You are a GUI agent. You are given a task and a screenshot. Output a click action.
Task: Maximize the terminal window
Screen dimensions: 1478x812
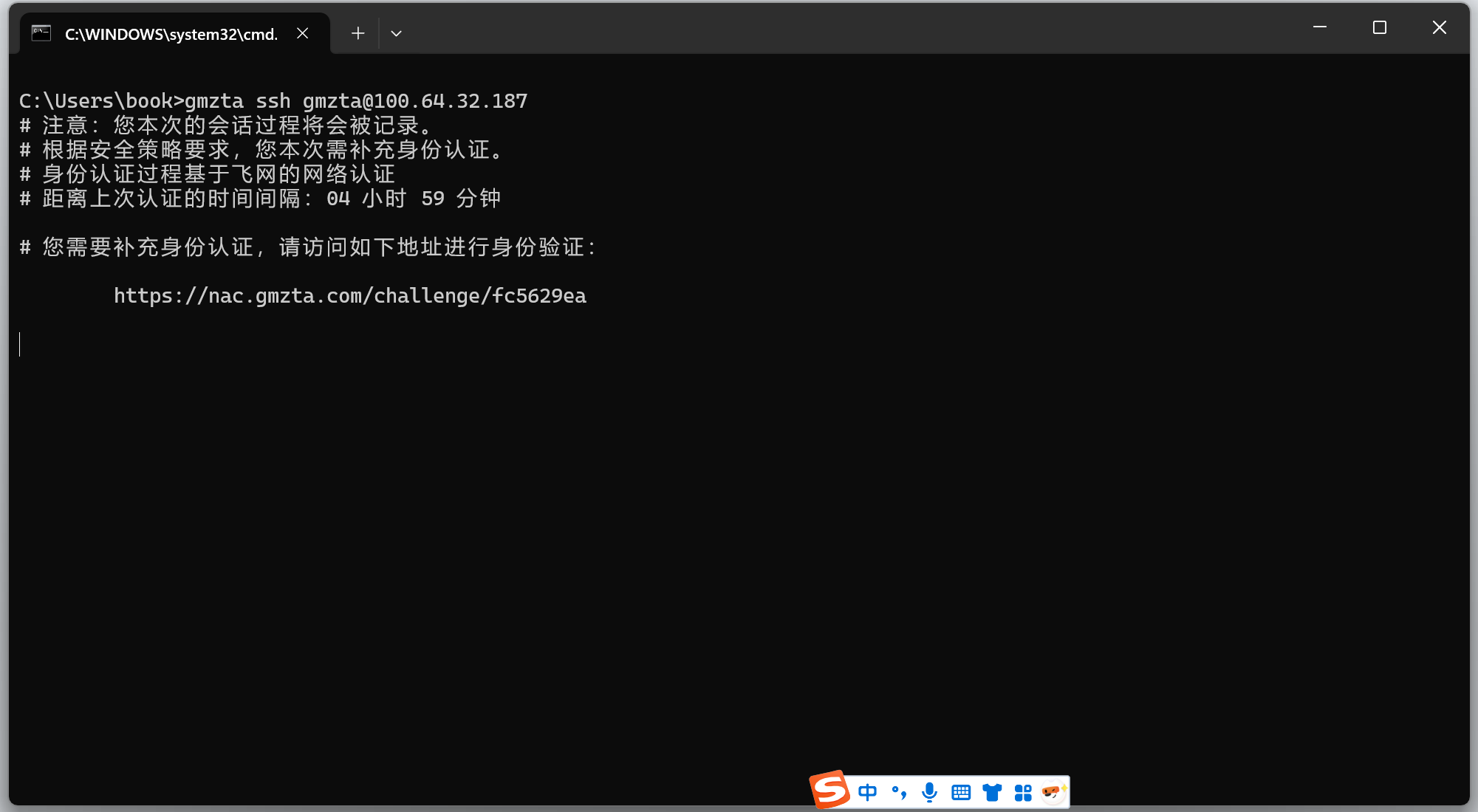[1379, 27]
